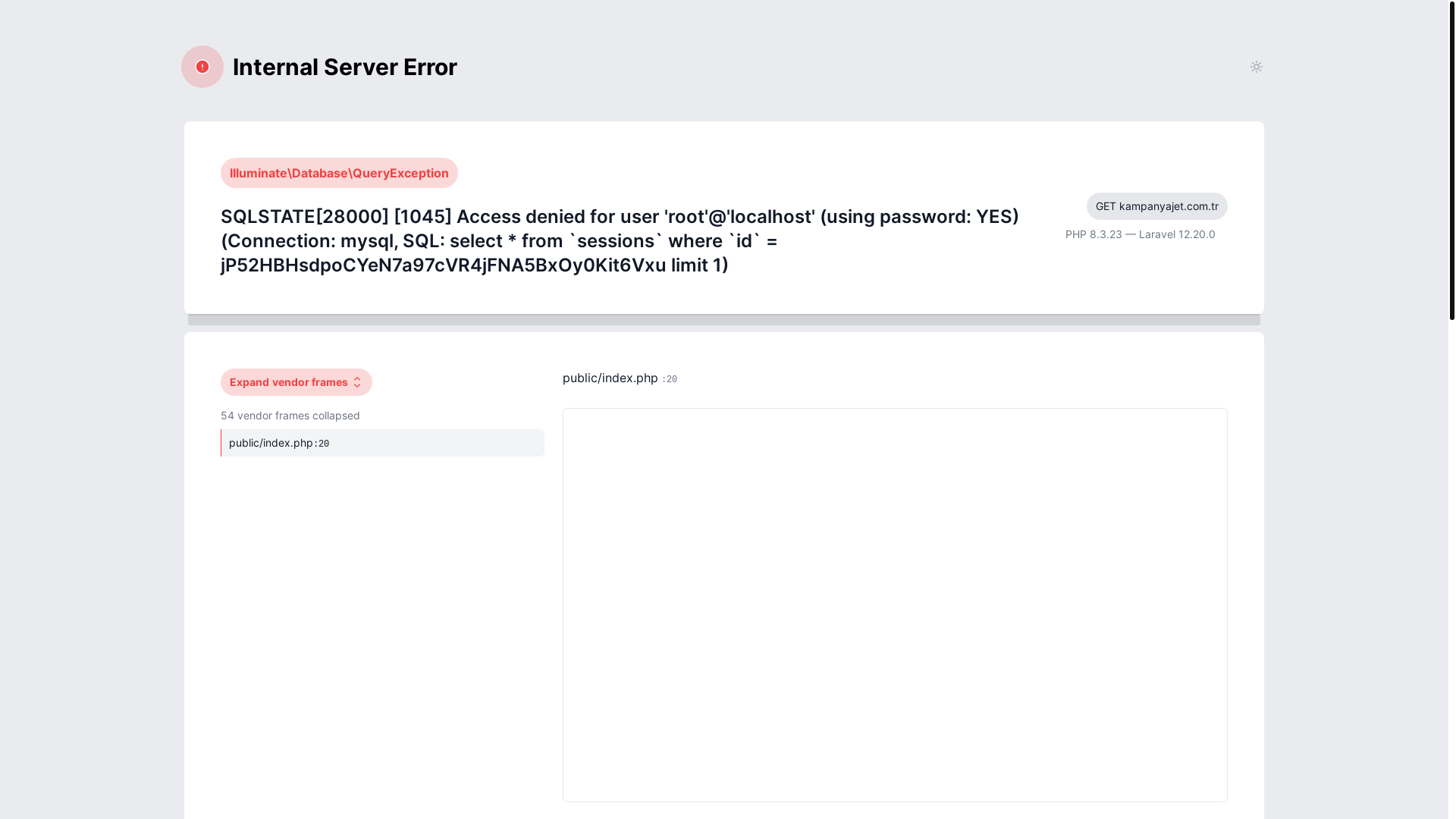Click the red error alert icon
This screenshot has width=1456, height=819.
(202, 67)
